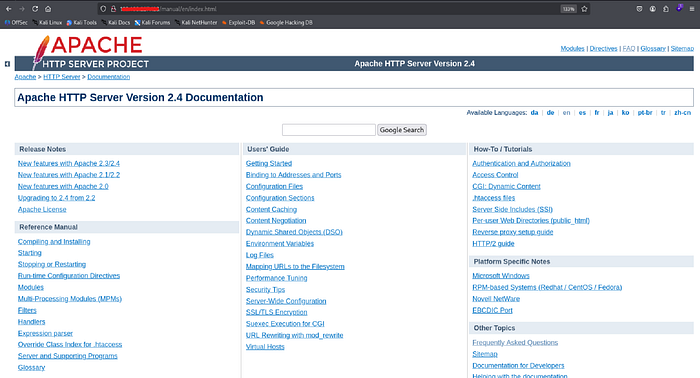Open the Kali Tools bookmark
The image size is (700, 378).
(x=82, y=22)
